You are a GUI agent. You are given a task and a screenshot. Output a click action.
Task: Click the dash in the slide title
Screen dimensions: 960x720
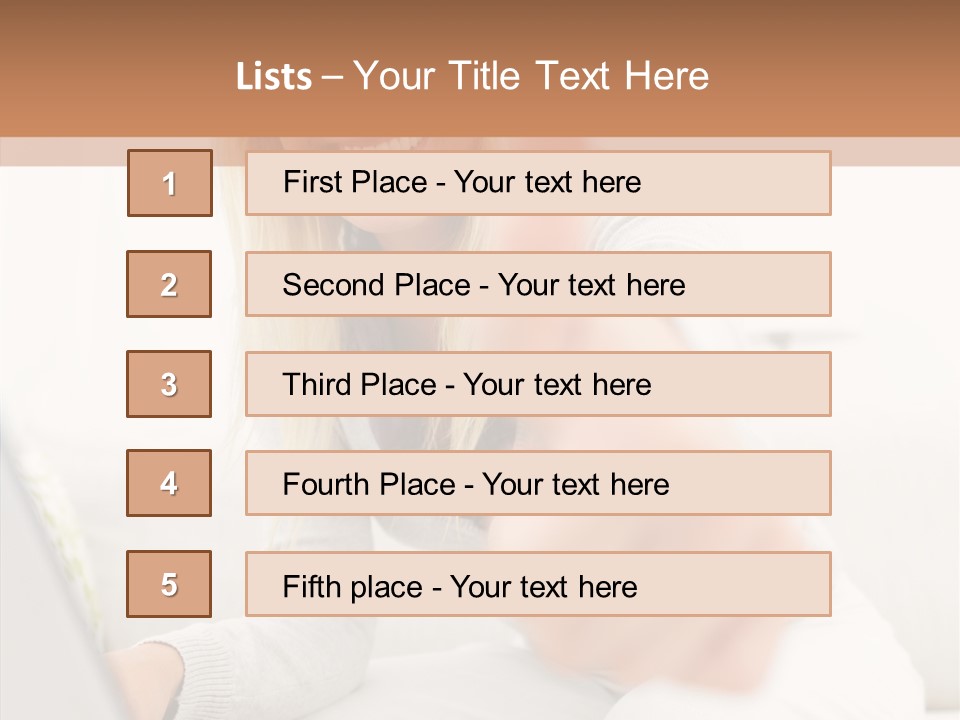coord(333,76)
